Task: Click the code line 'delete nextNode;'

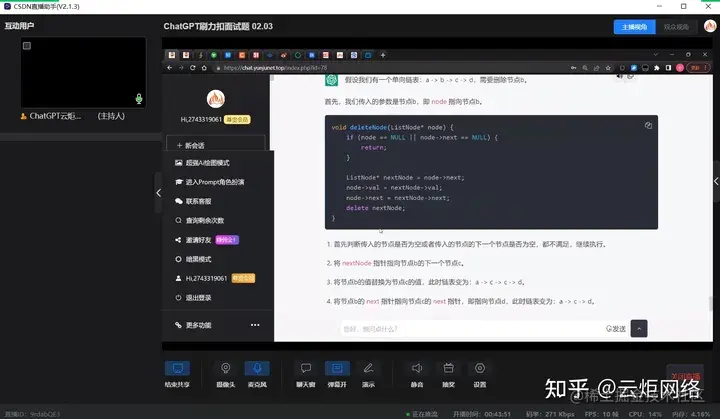Action: pyautogui.click(x=375, y=208)
